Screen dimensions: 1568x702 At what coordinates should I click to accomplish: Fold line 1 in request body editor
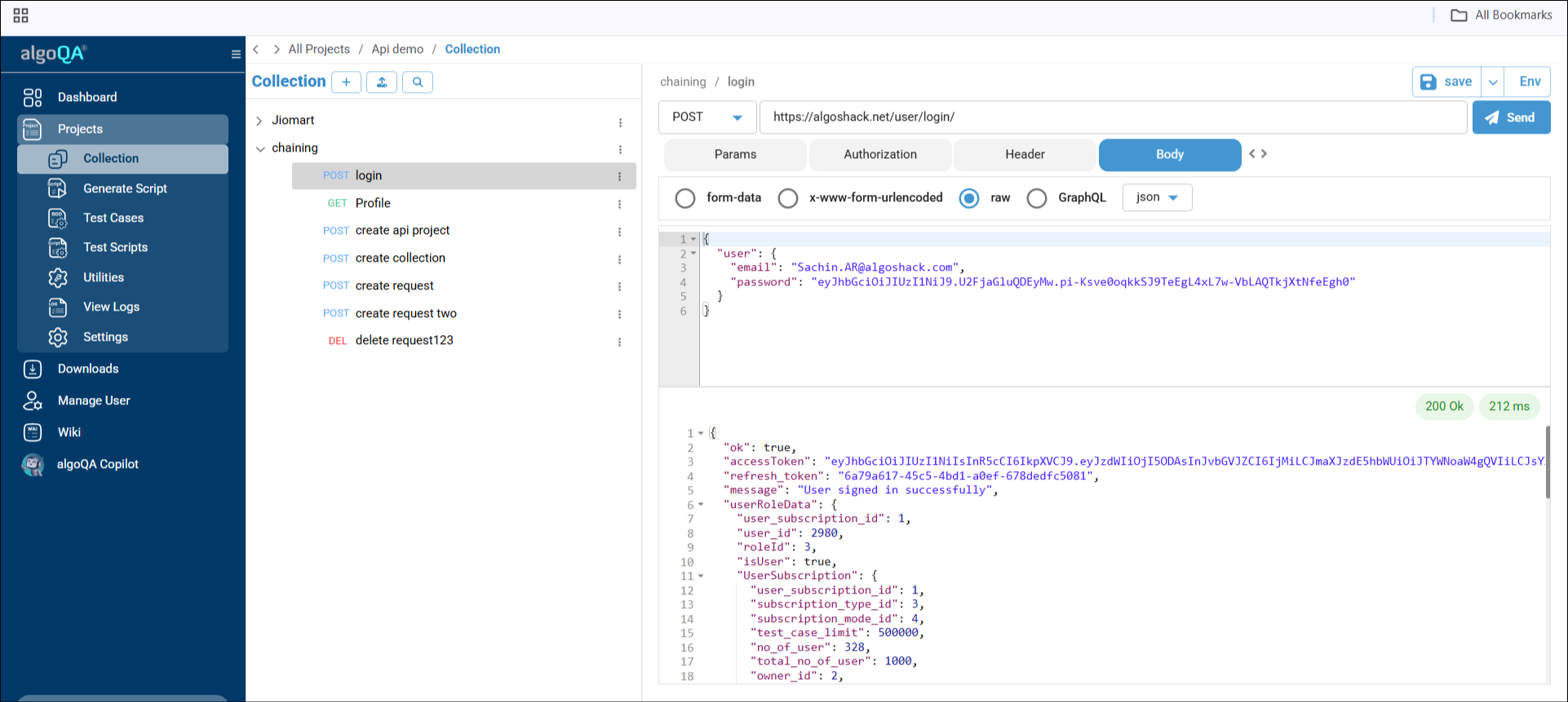tap(693, 240)
